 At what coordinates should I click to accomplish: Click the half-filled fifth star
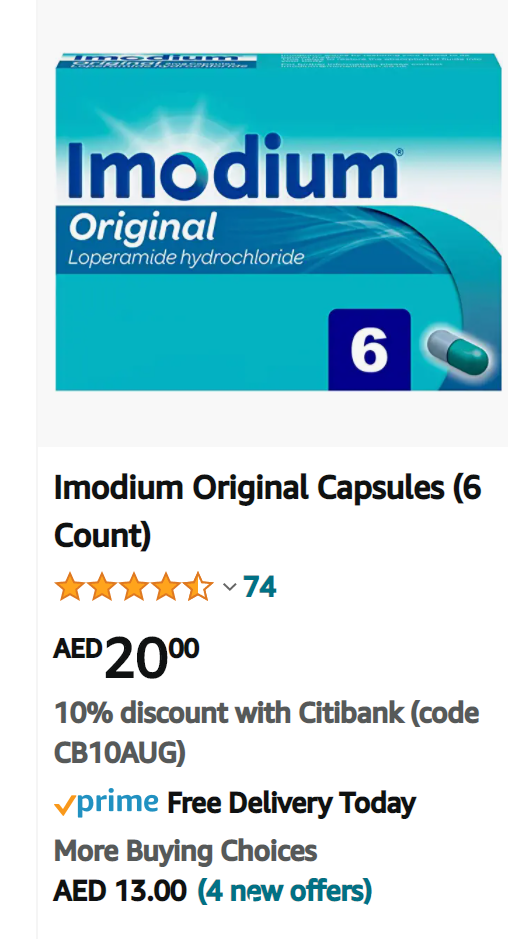198,587
